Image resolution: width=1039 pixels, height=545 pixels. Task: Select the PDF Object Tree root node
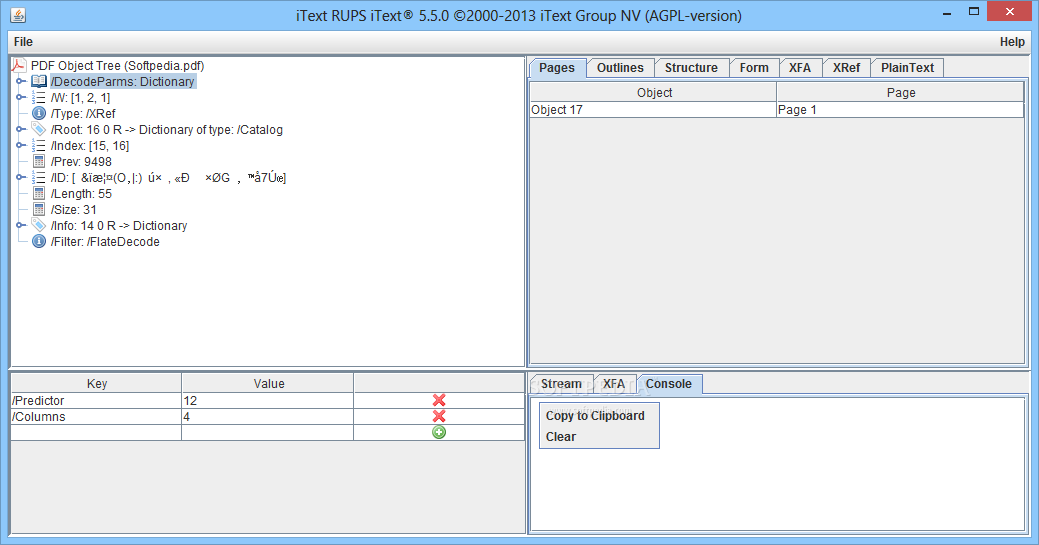117,65
